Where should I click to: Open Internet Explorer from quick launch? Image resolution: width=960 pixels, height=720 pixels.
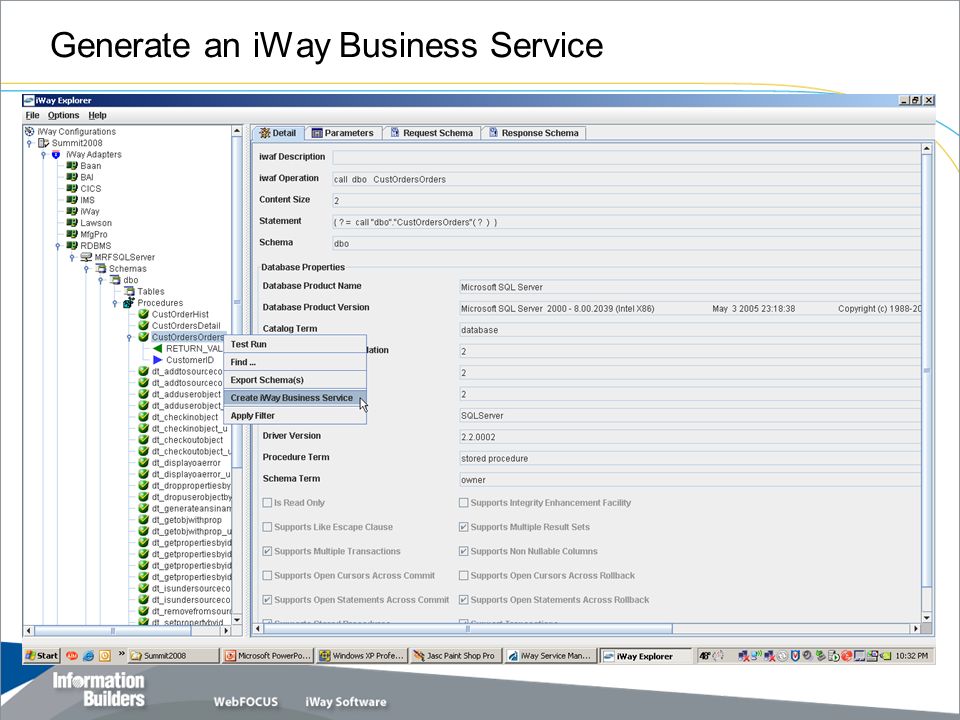click(88, 656)
